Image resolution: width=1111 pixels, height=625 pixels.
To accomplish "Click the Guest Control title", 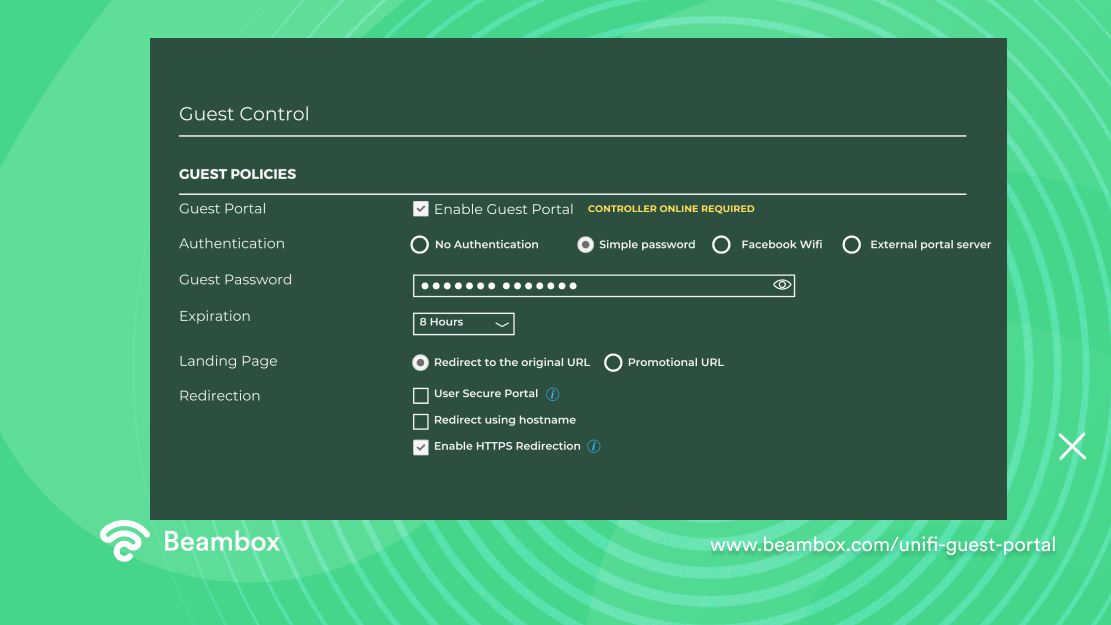I will point(244,114).
